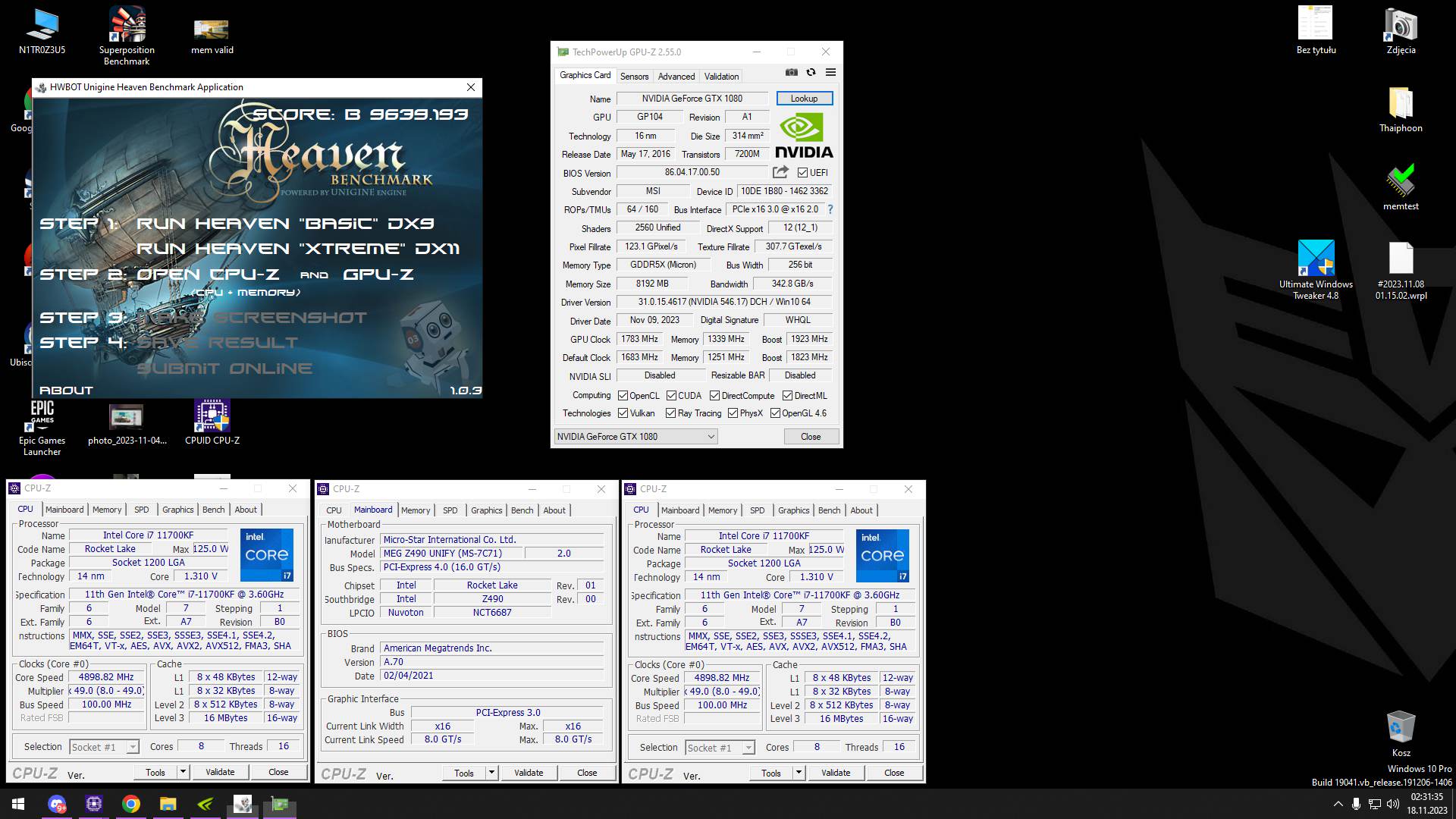This screenshot has height=819, width=1456.
Task: Open Zdjęcia desktop shortcut
Action: pyautogui.click(x=1401, y=31)
